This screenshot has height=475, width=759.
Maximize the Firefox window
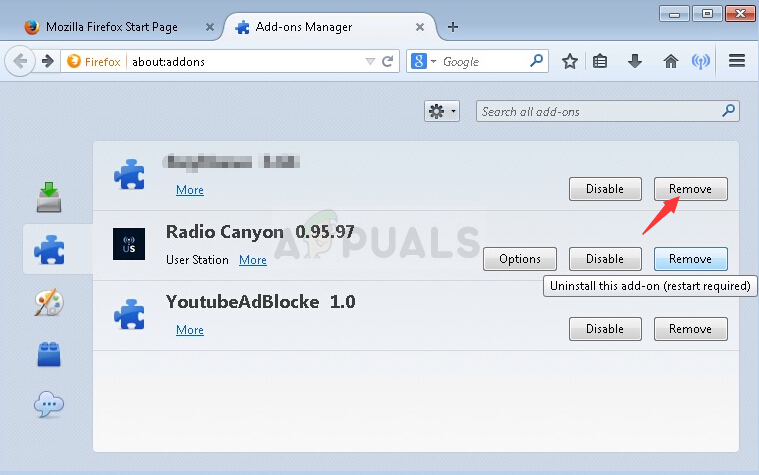(x=707, y=14)
